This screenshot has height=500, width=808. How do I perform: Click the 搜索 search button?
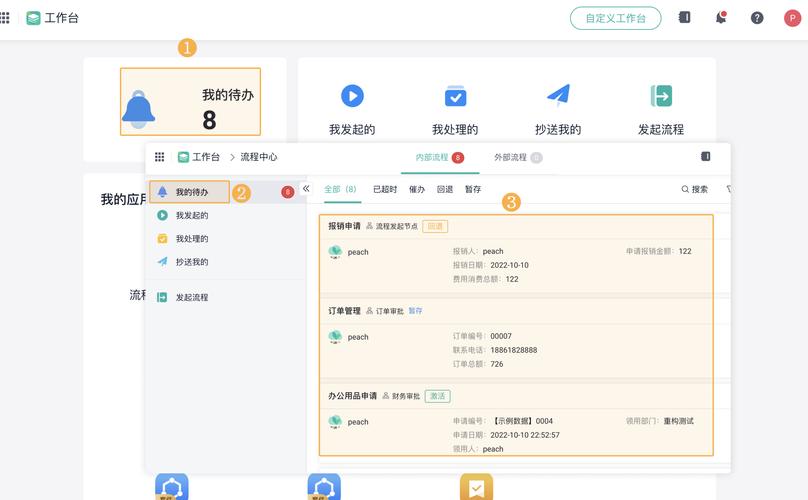pos(695,189)
